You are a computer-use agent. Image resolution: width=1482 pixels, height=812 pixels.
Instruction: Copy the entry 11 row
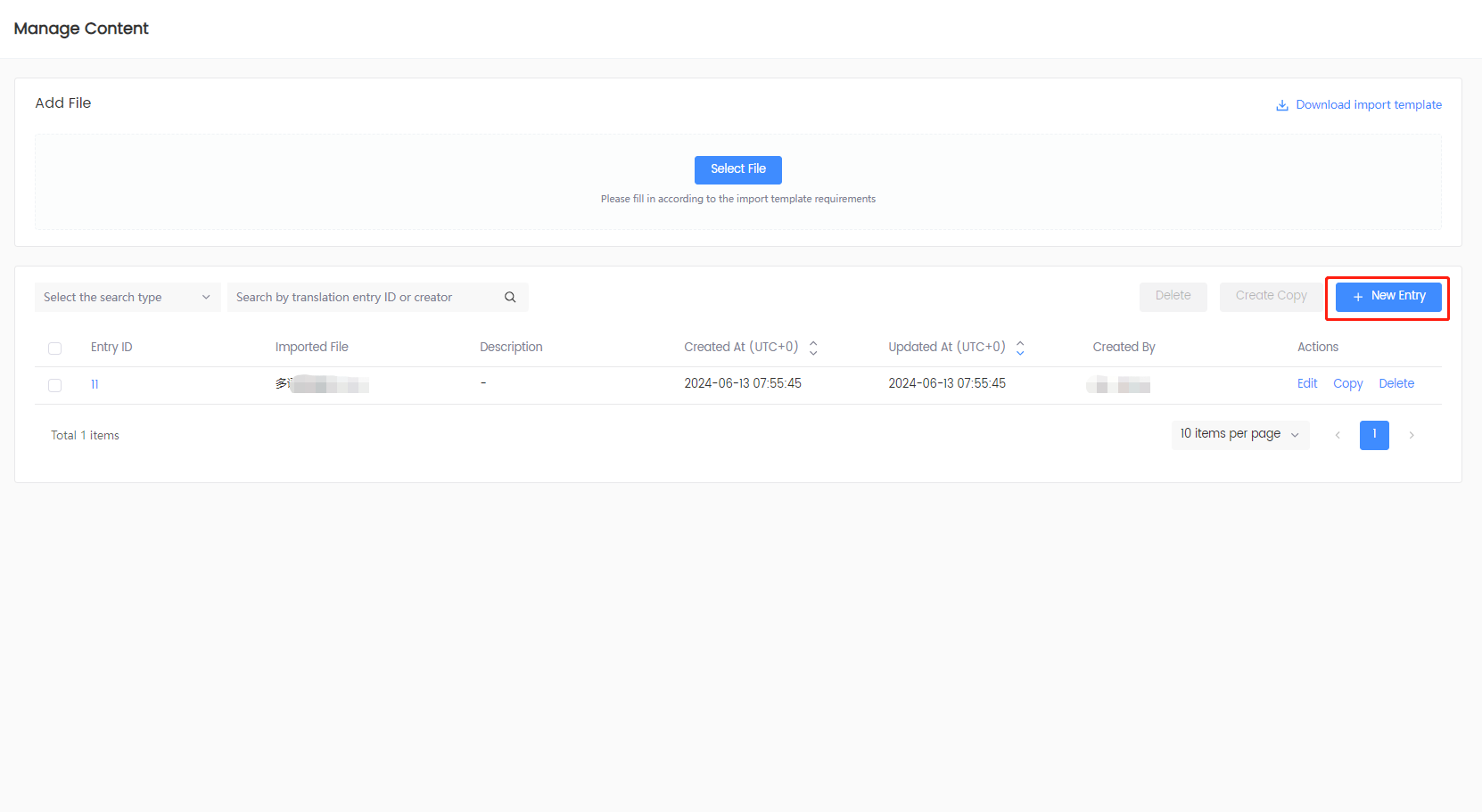click(1347, 384)
